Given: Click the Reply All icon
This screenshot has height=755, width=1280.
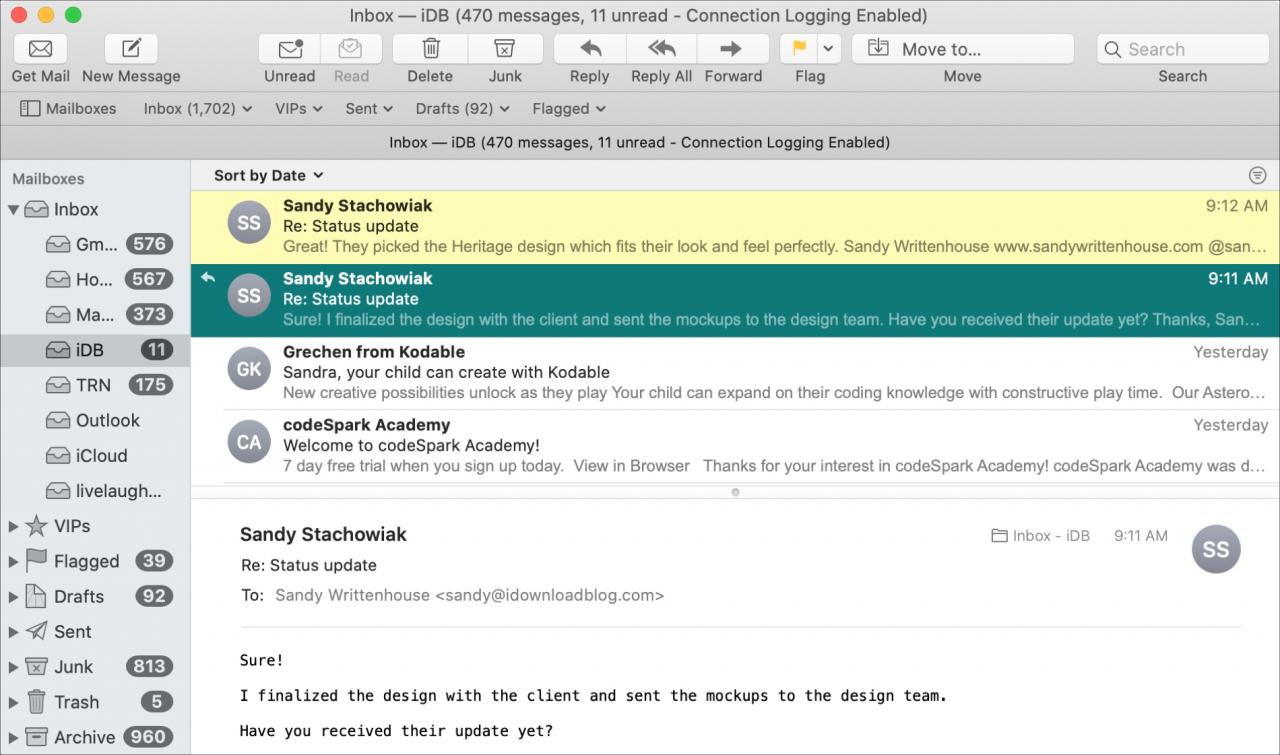Looking at the screenshot, I should [x=662, y=49].
